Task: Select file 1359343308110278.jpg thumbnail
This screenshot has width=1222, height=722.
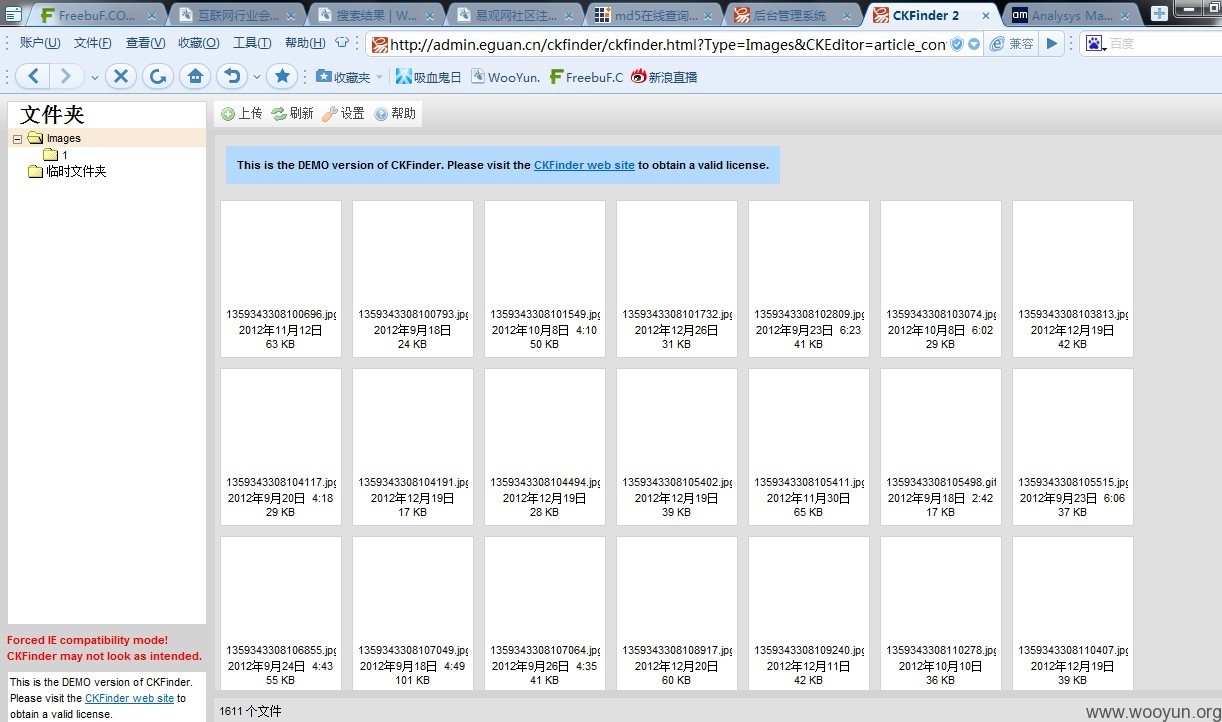Action: click(x=941, y=613)
